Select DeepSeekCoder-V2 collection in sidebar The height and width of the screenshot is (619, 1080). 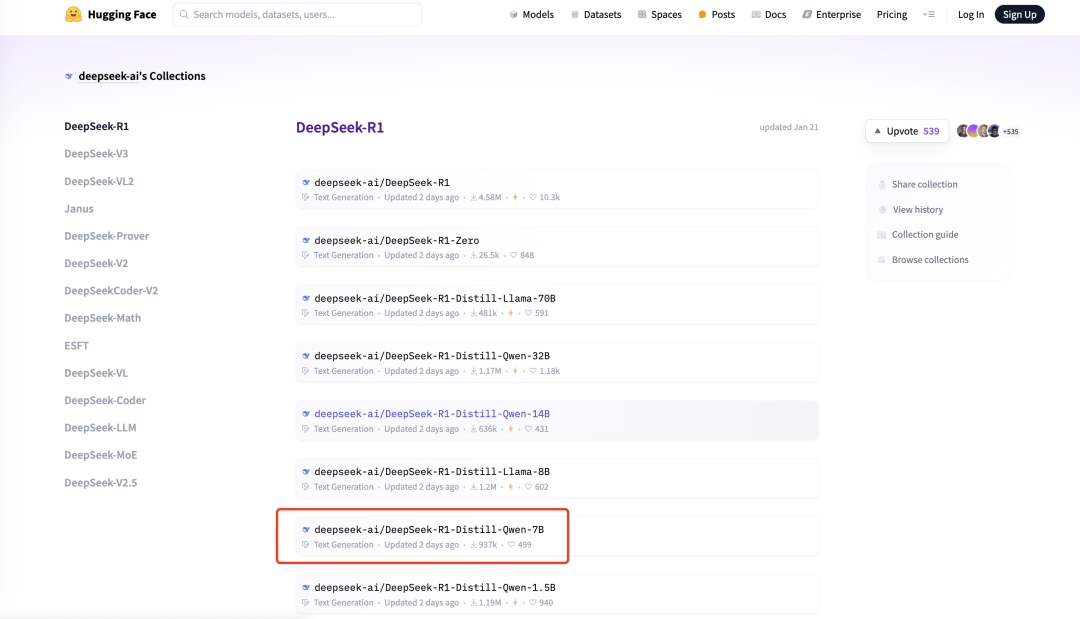click(111, 291)
